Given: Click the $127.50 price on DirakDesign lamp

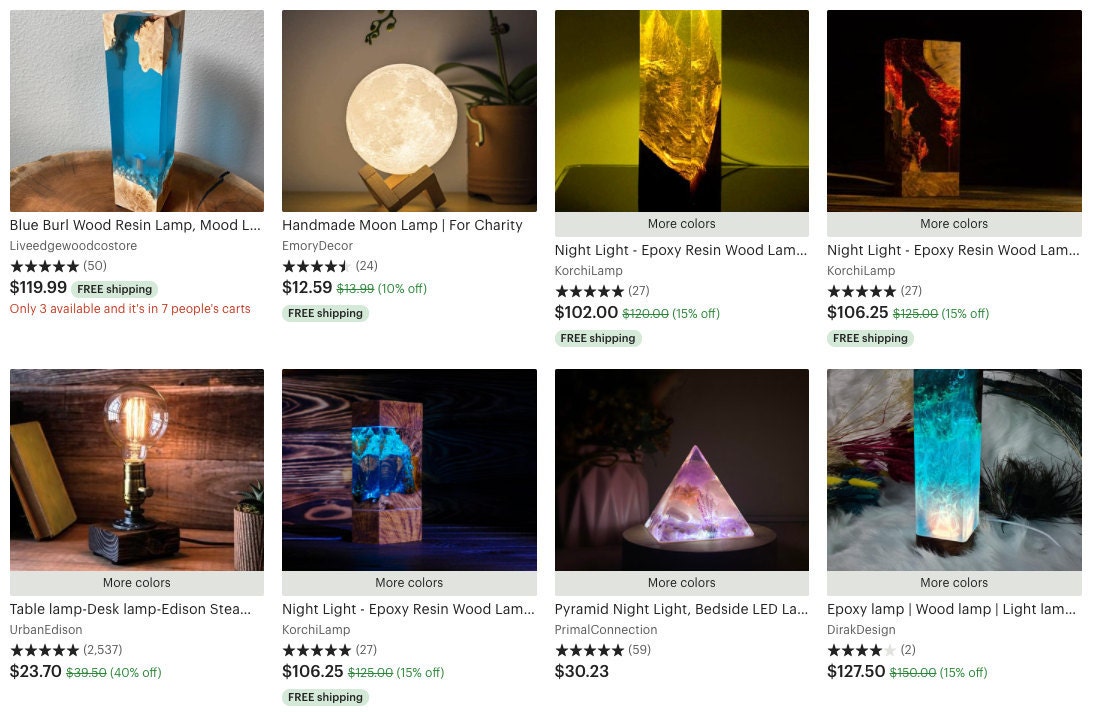Looking at the screenshot, I should (856, 672).
